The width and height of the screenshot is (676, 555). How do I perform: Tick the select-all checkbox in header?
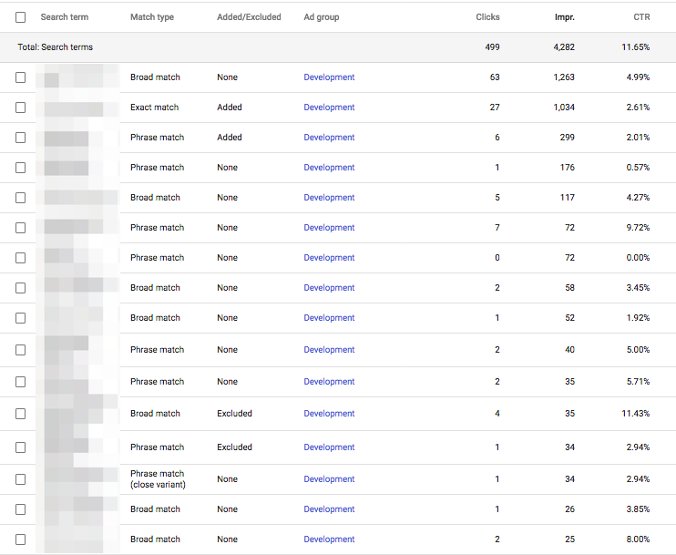[20, 17]
